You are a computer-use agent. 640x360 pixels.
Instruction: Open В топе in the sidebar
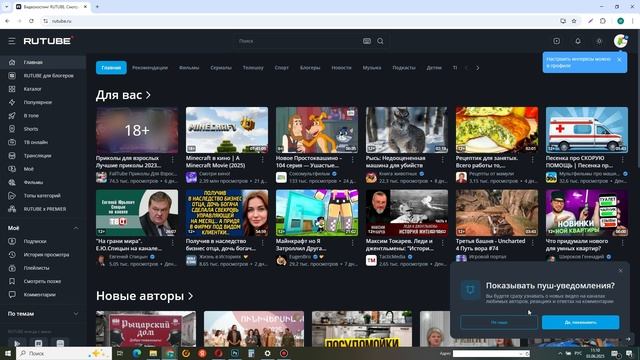point(43,116)
